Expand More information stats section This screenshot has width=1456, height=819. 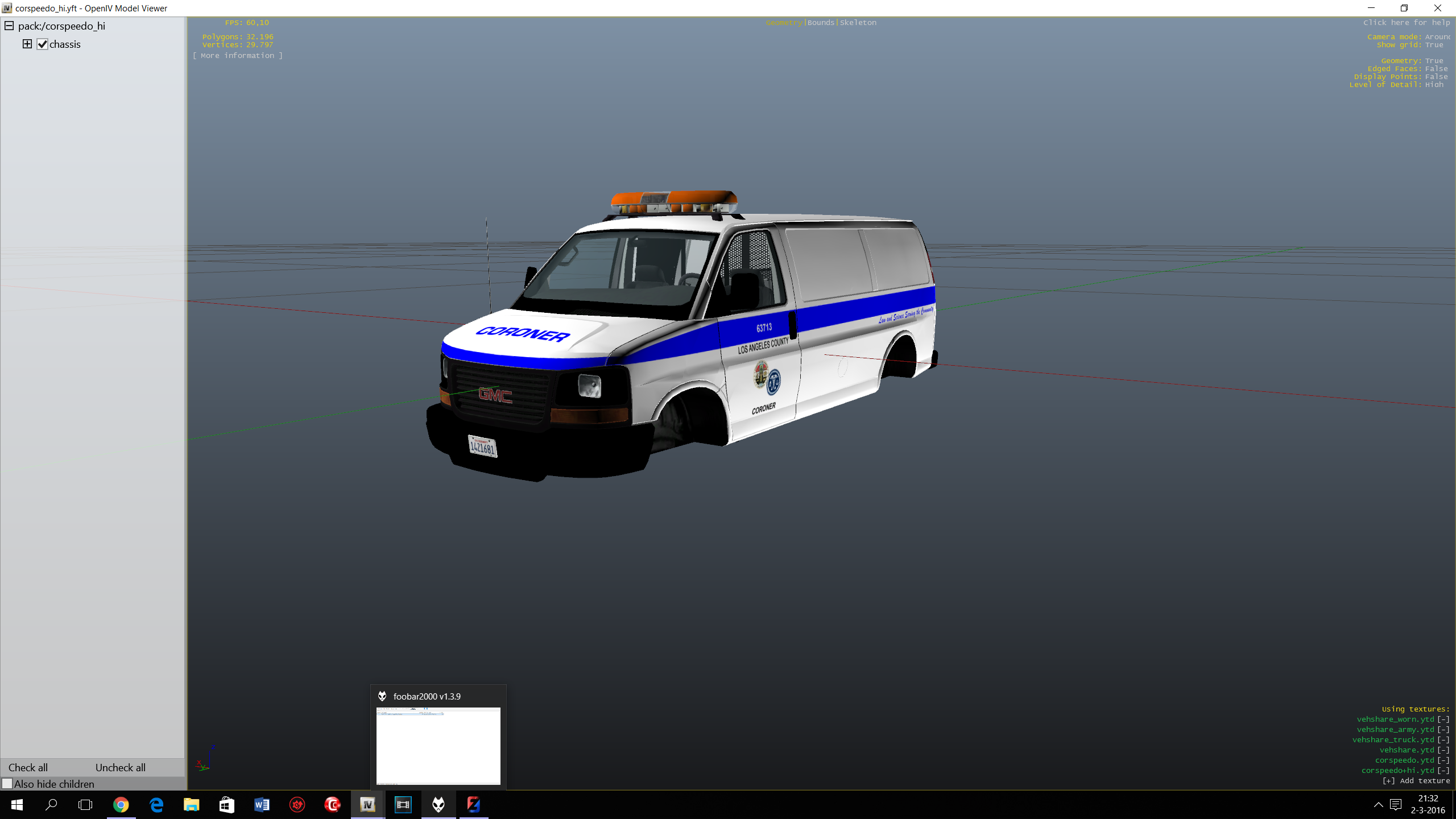tap(237, 56)
